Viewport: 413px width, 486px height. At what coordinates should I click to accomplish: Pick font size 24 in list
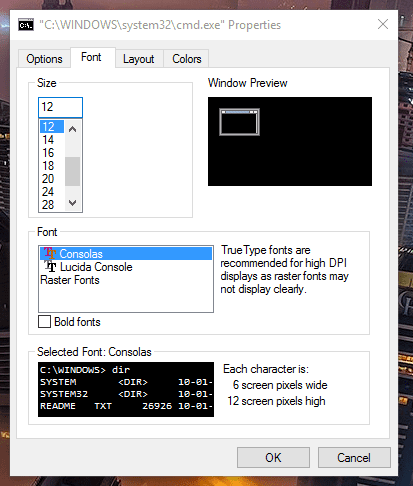(52, 192)
